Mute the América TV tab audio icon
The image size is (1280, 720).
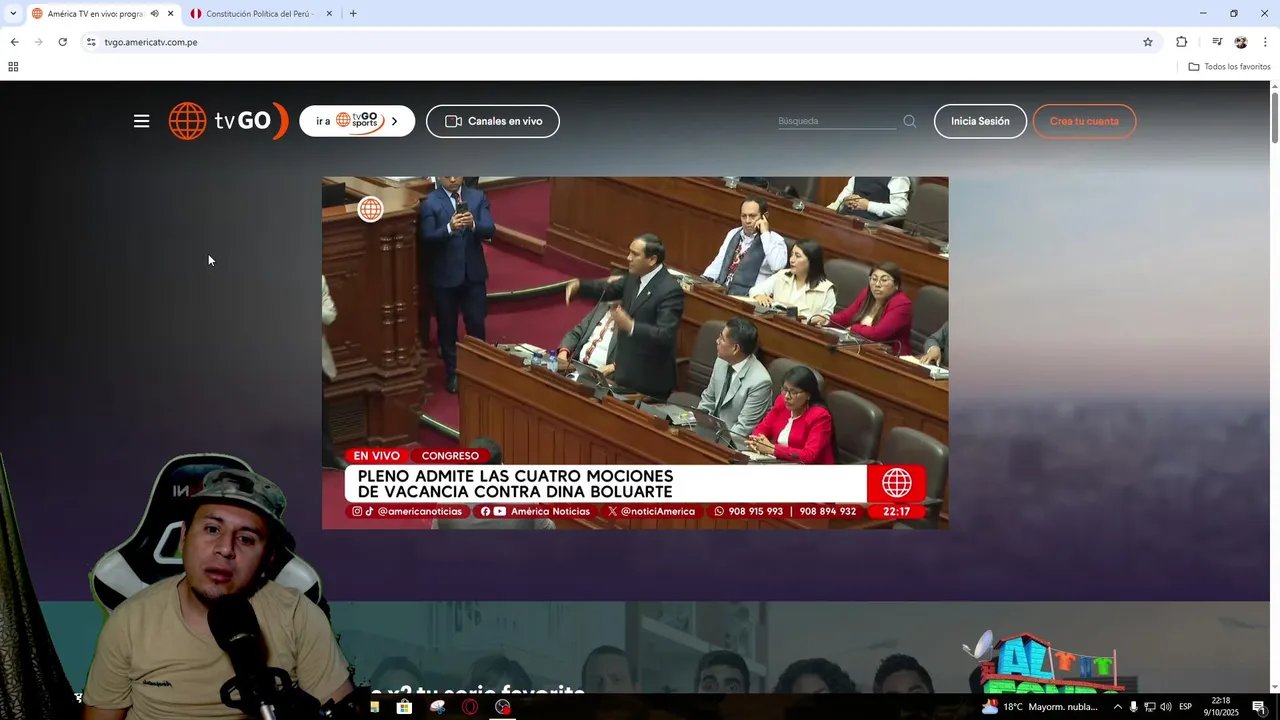click(x=154, y=14)
